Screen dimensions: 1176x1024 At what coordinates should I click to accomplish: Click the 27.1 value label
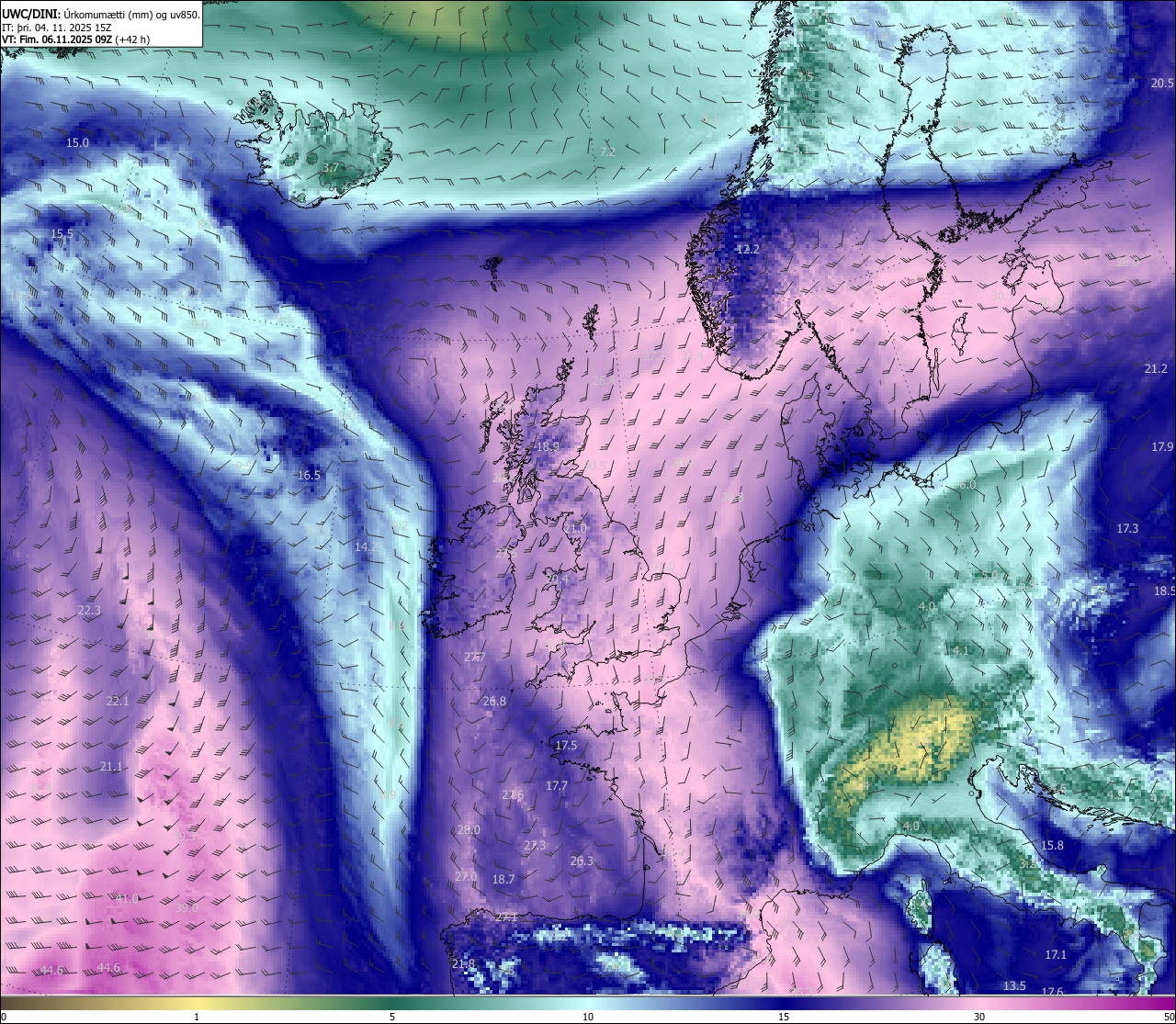(506, 917)
